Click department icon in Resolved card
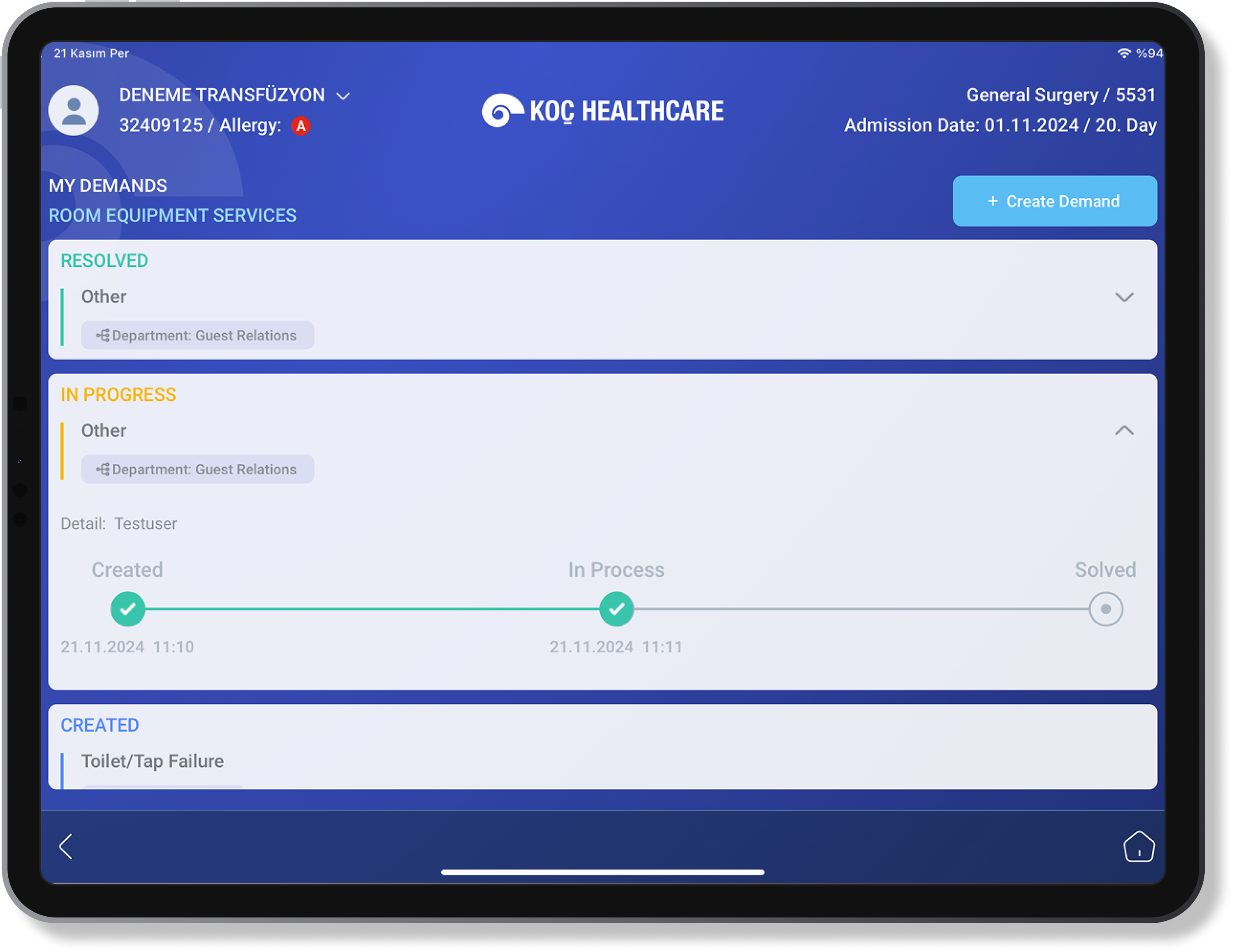 pos(102,335)
